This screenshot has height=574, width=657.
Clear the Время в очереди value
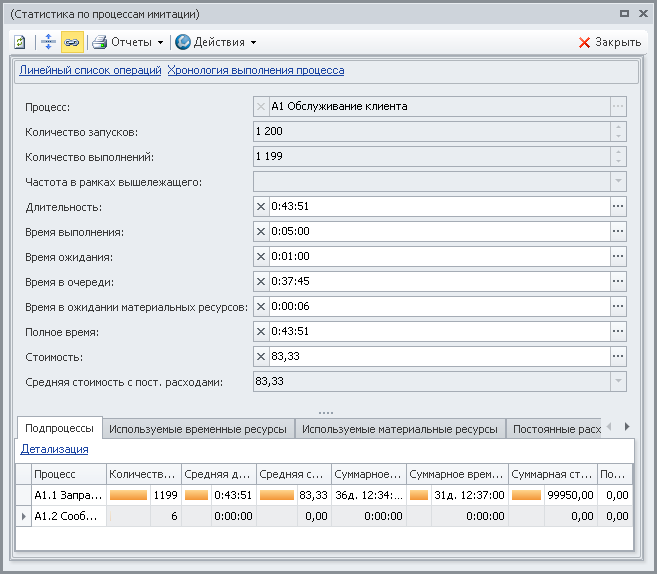[261, 282]
